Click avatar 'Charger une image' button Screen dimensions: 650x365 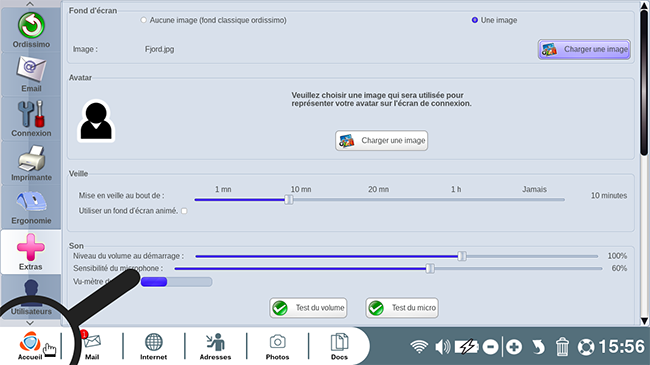pyautogui.click(x=381, y=141)
